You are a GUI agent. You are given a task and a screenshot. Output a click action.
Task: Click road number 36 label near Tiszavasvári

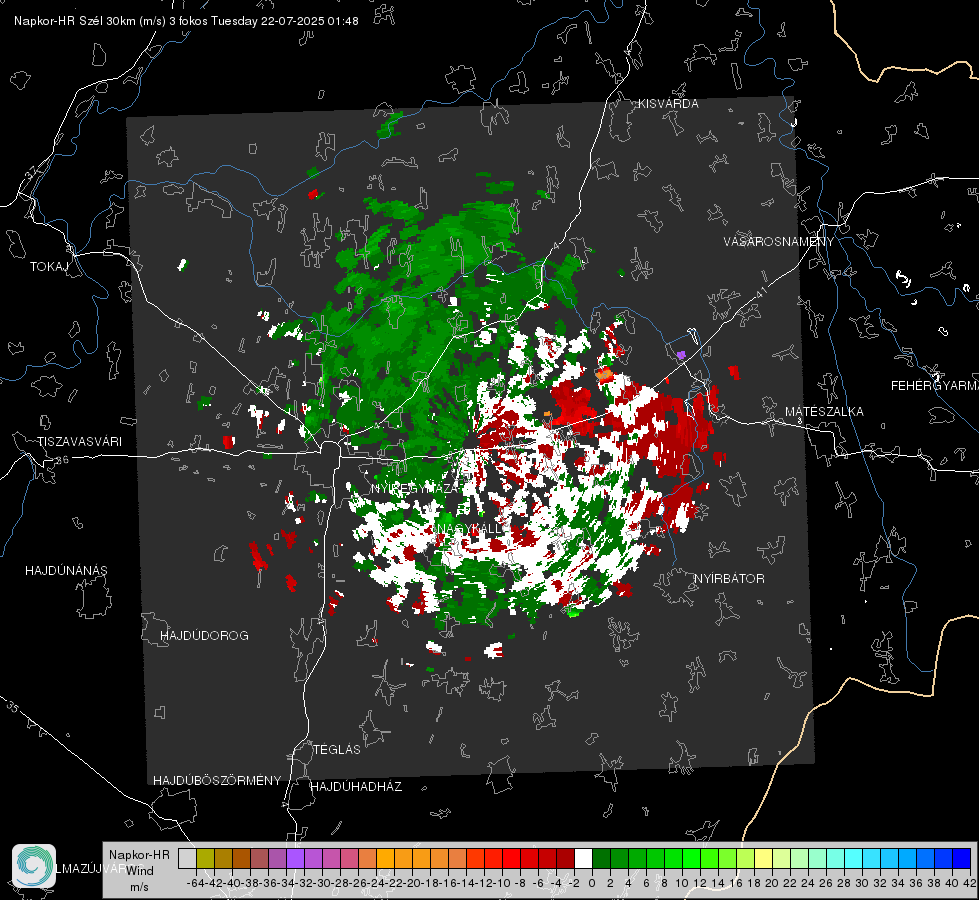[62, 460]
